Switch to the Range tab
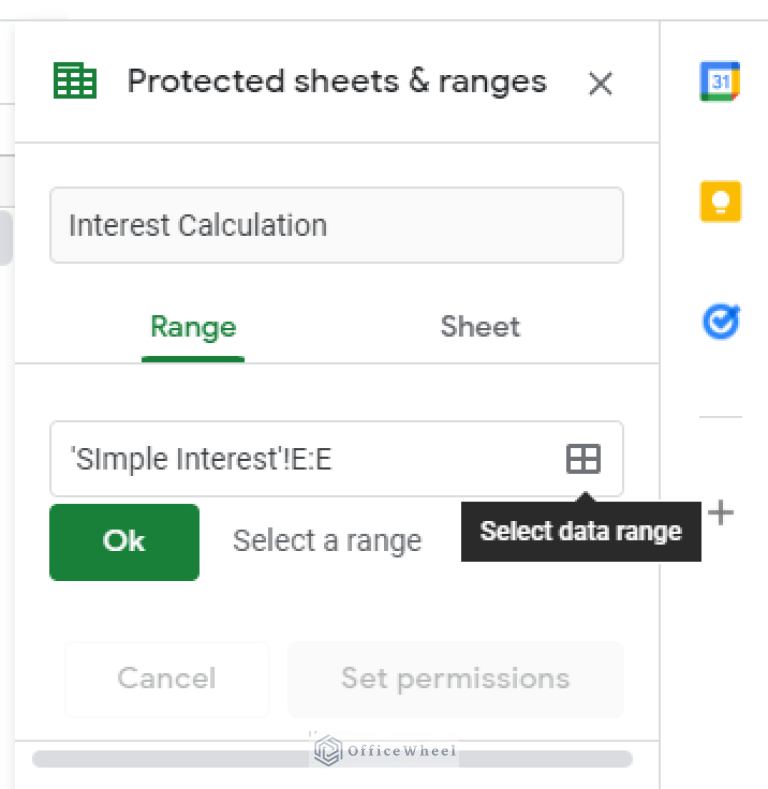The height and width of the screenshot is (789, 768). point(193,327)
